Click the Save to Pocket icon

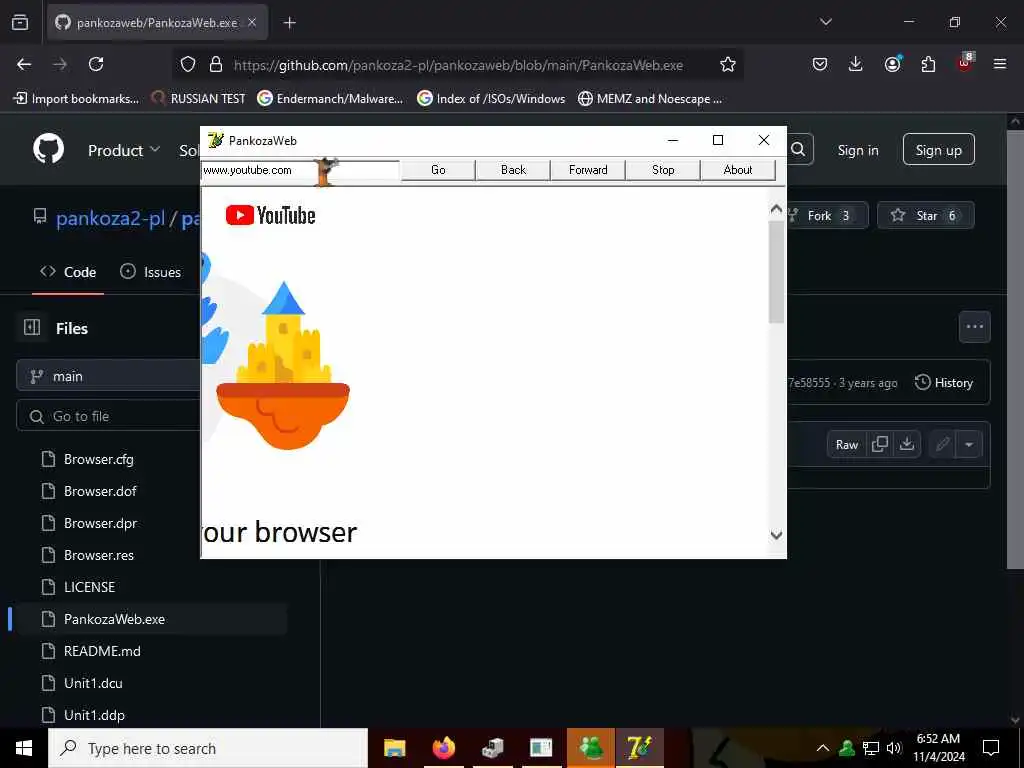point(820,64)
